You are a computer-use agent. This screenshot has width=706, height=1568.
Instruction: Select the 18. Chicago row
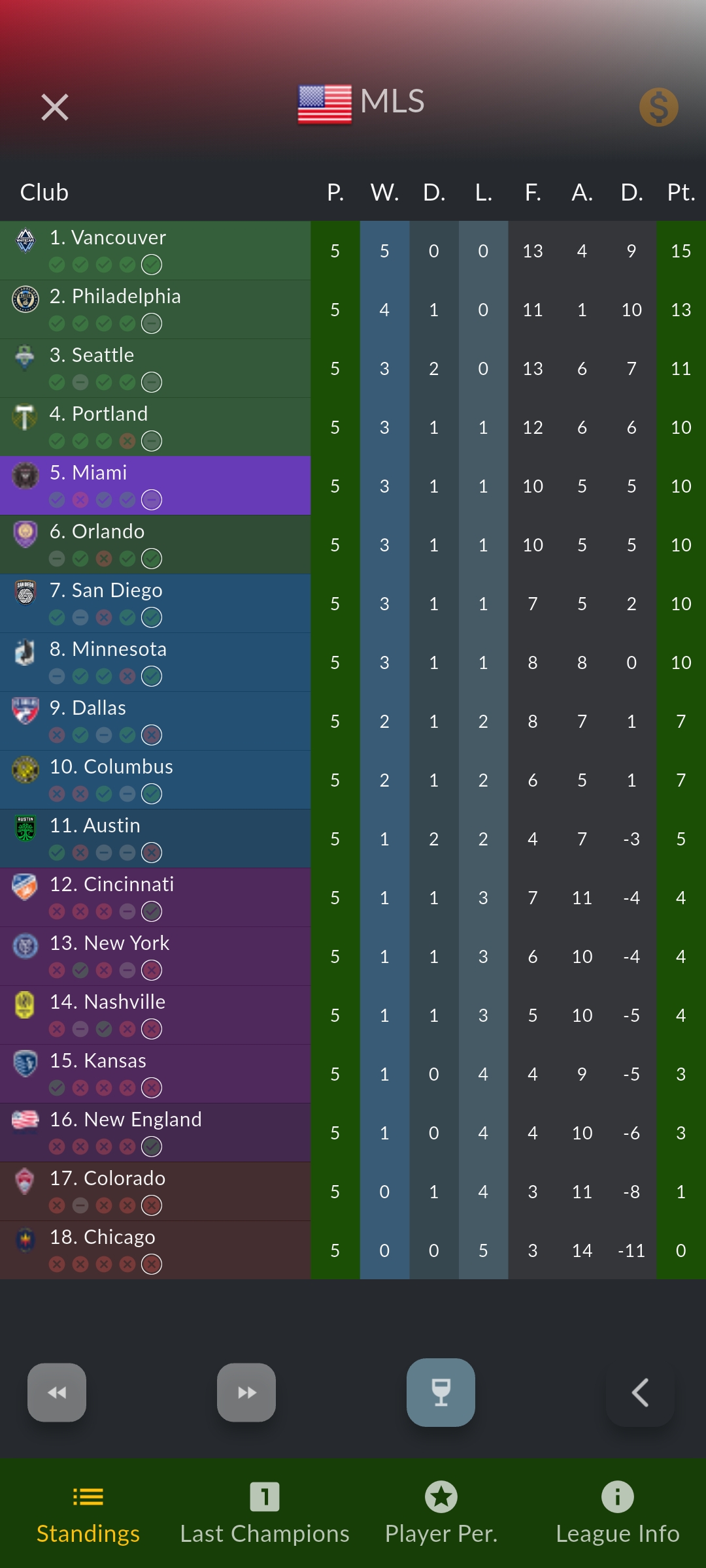353,1250
